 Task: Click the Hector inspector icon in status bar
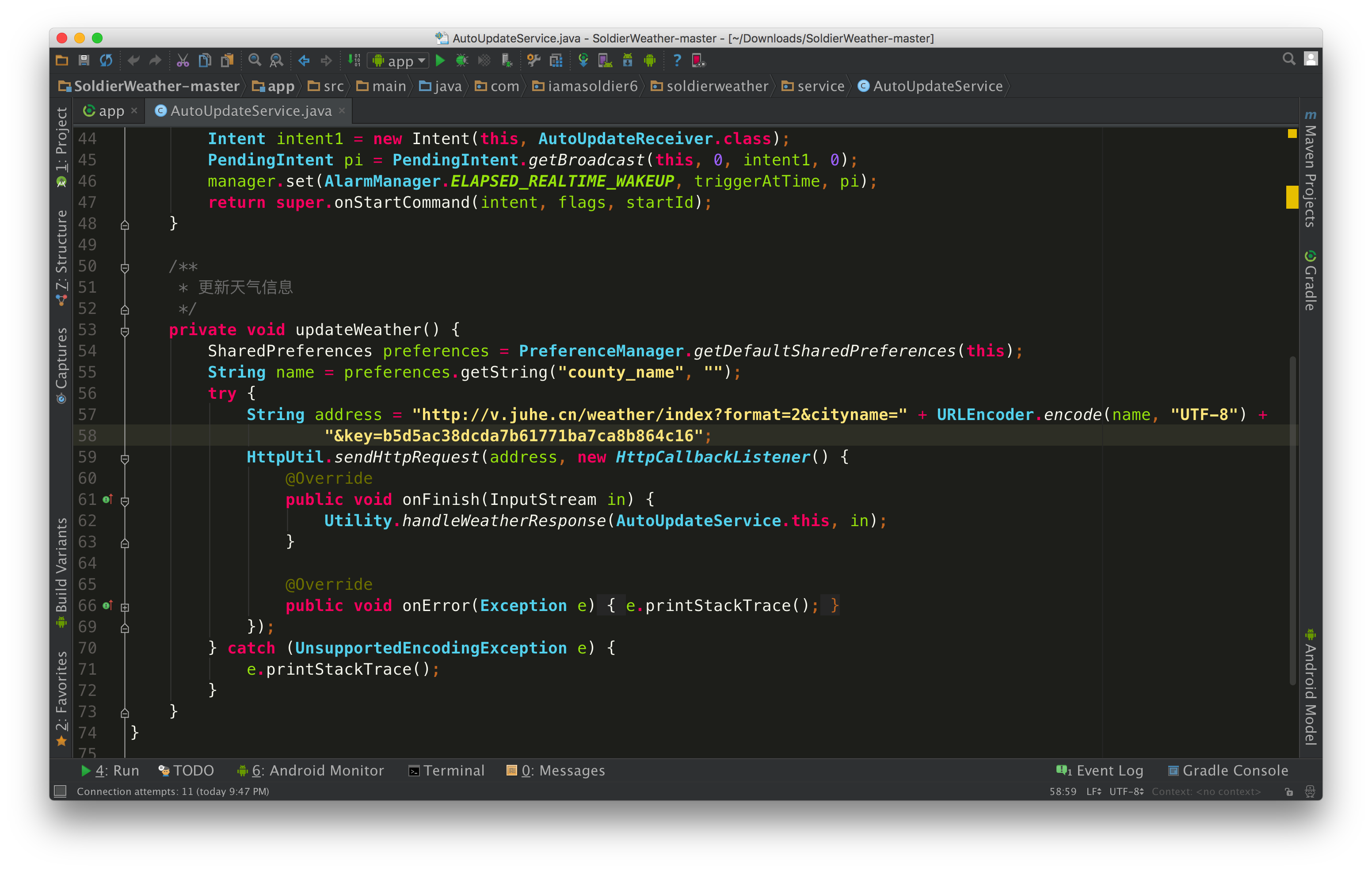coord(1310,791)
